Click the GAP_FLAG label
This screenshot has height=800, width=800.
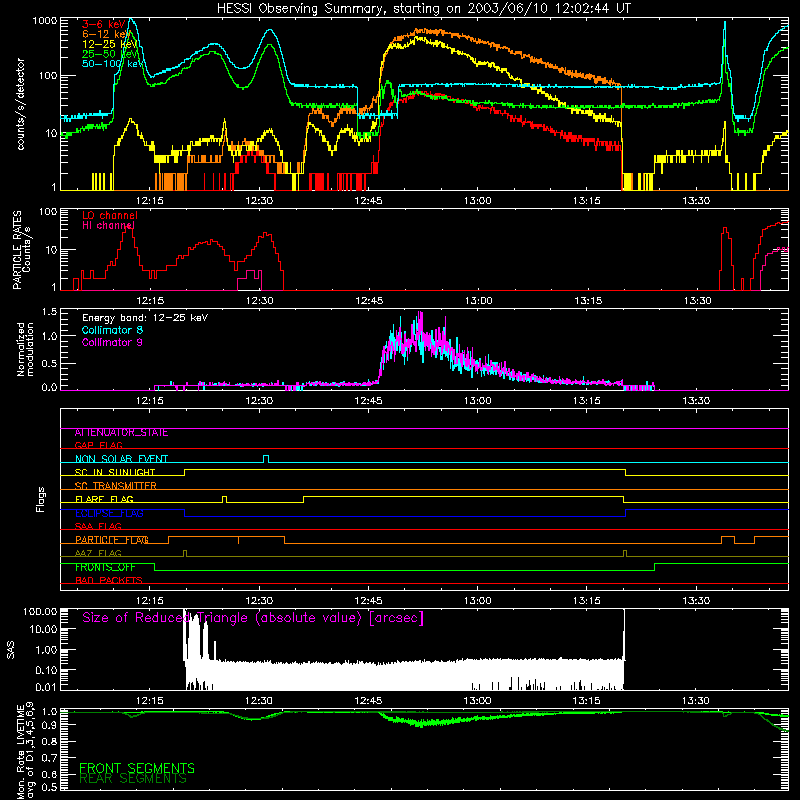(x=98, y=446)
